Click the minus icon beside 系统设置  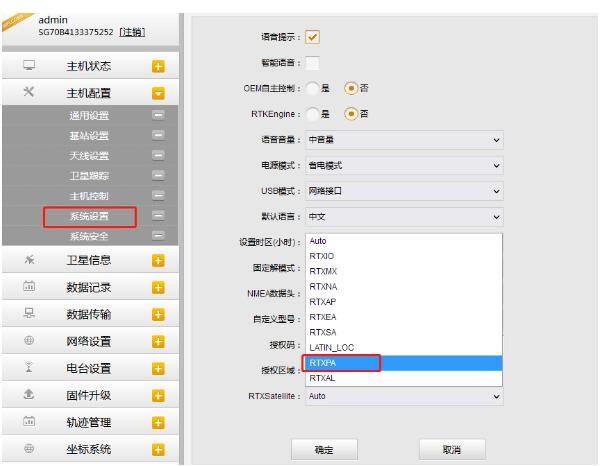pyautogui.click(x=158, y=216)
